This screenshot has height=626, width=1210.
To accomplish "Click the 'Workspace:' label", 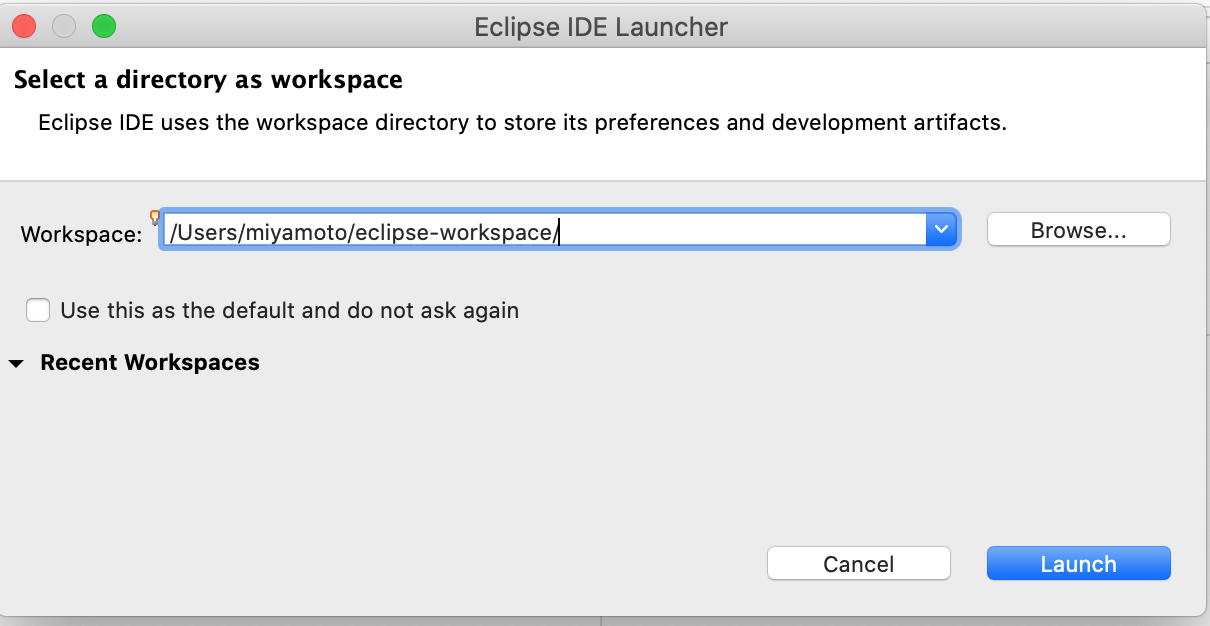I will point(82,234).
